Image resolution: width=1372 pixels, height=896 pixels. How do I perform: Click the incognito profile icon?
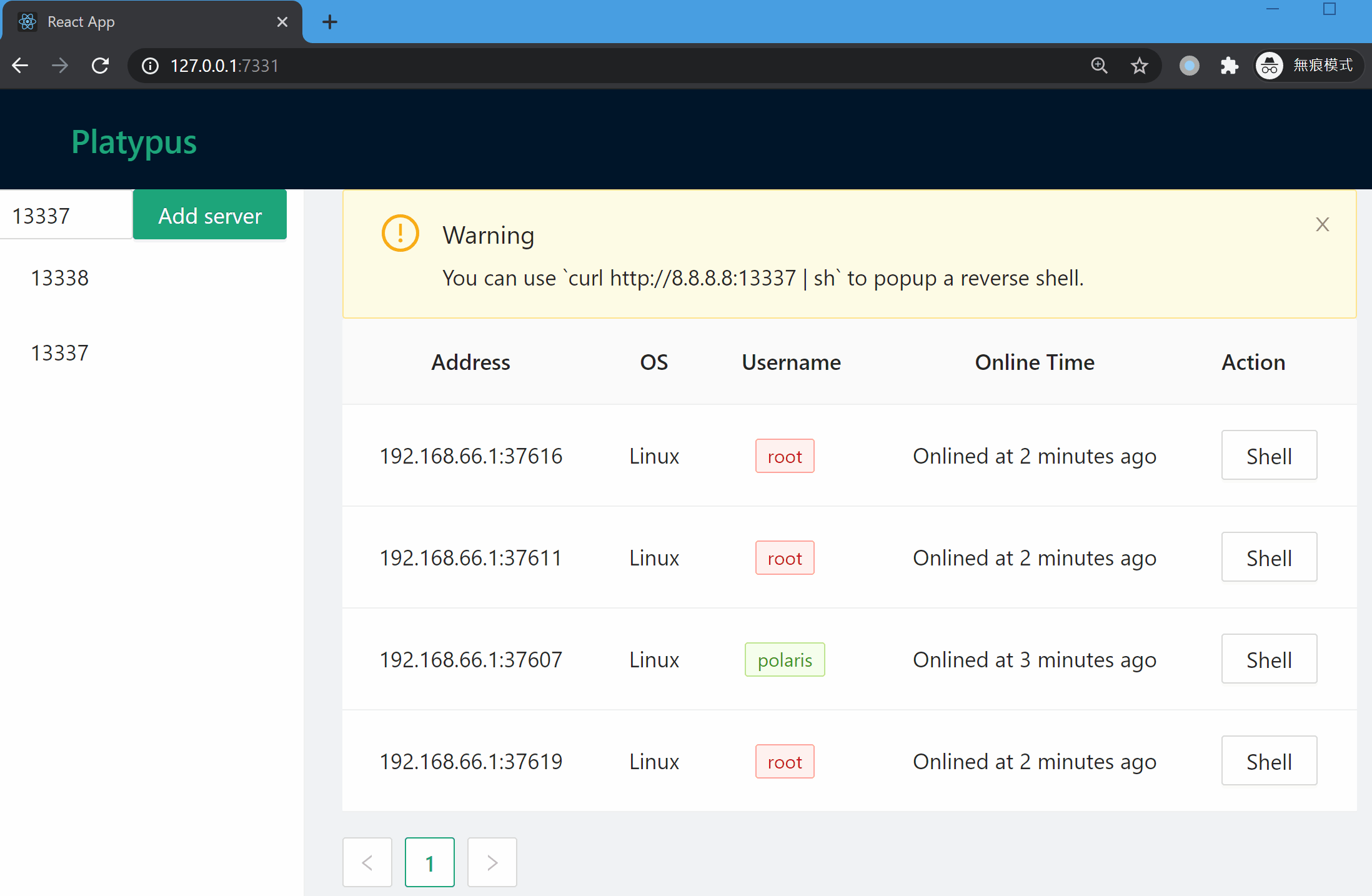1270,66
